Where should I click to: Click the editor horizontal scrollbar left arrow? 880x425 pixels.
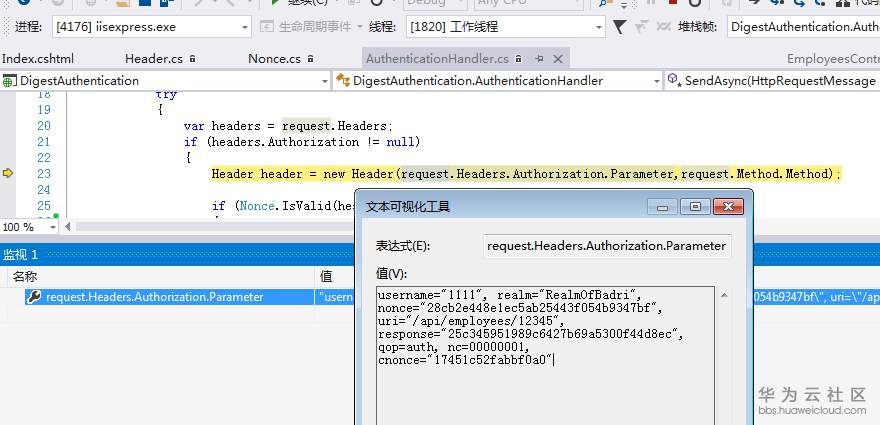coord(68,227)
